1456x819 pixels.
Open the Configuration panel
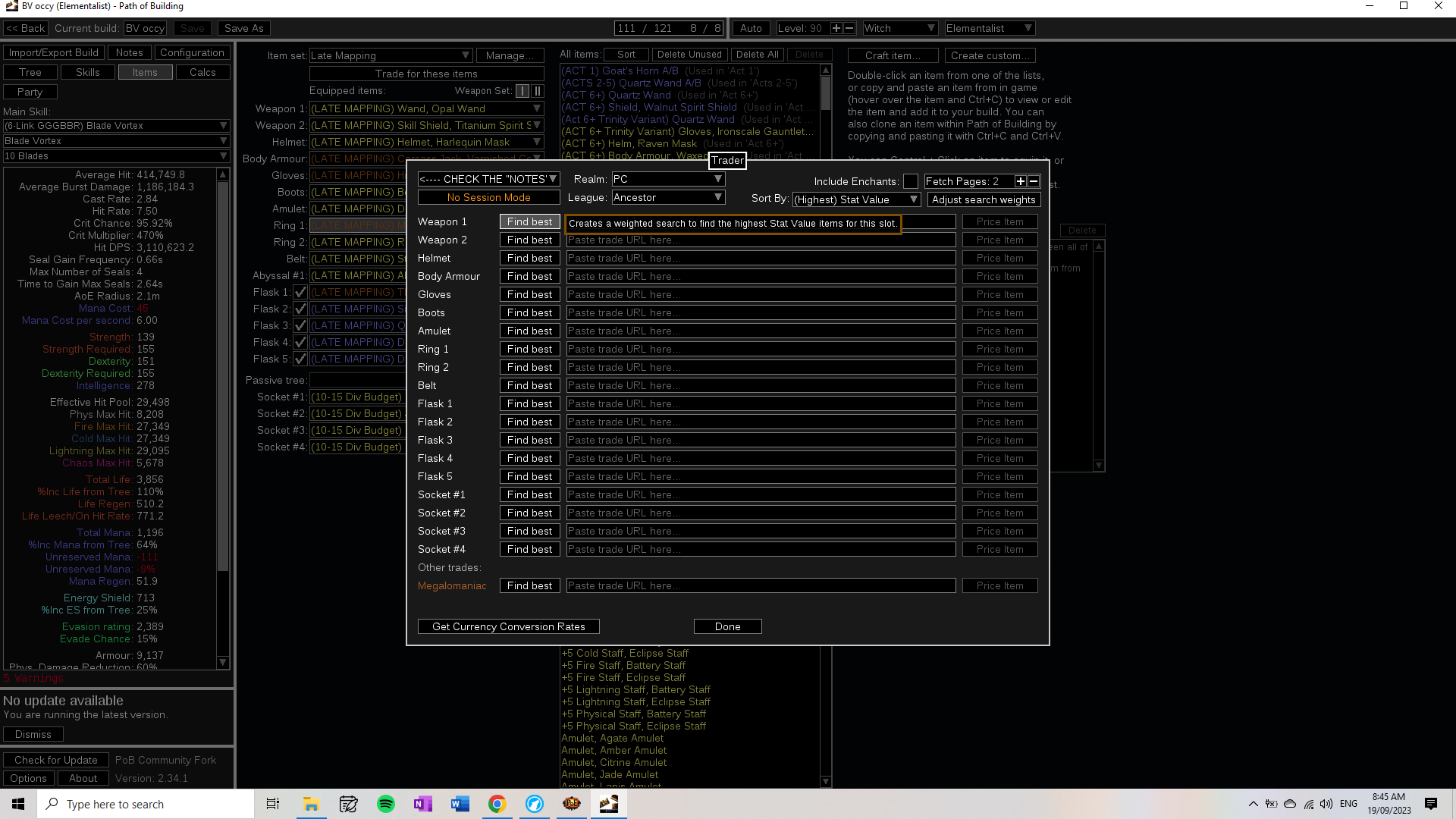pyautogui.click(x=192, y=52)
